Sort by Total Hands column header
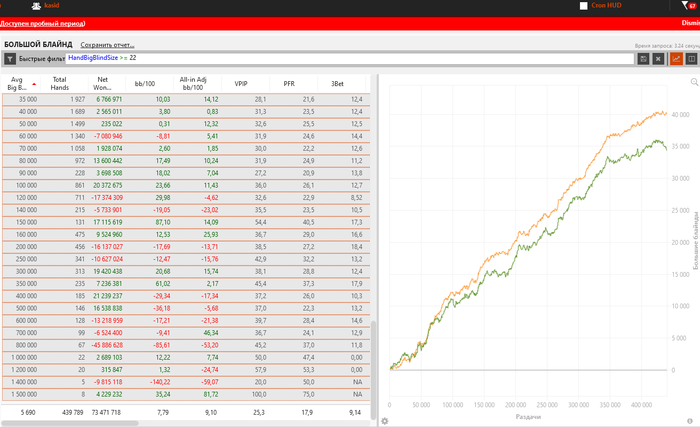 [59, 84]
